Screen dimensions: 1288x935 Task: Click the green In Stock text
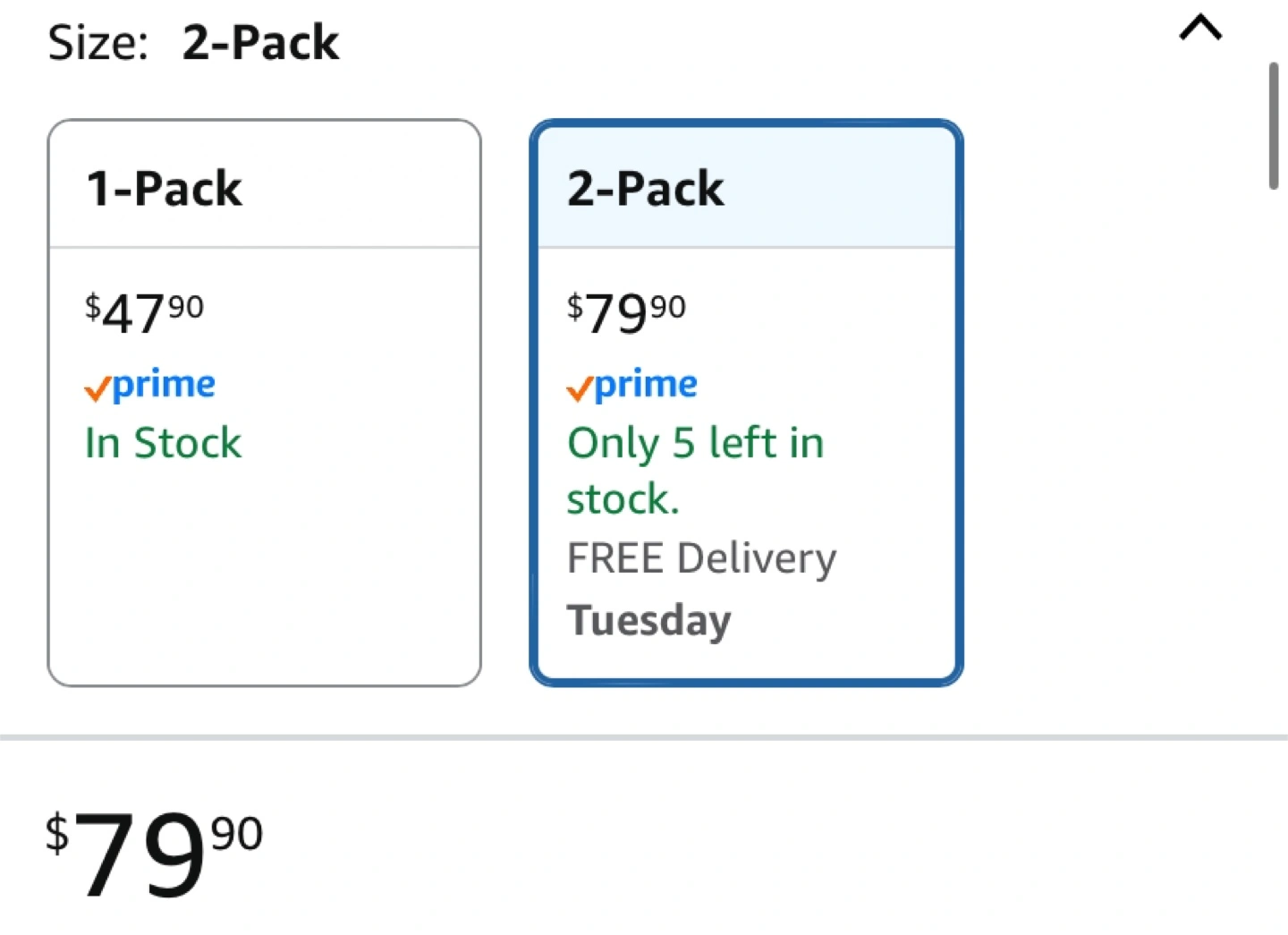click(x=163, y=443)
